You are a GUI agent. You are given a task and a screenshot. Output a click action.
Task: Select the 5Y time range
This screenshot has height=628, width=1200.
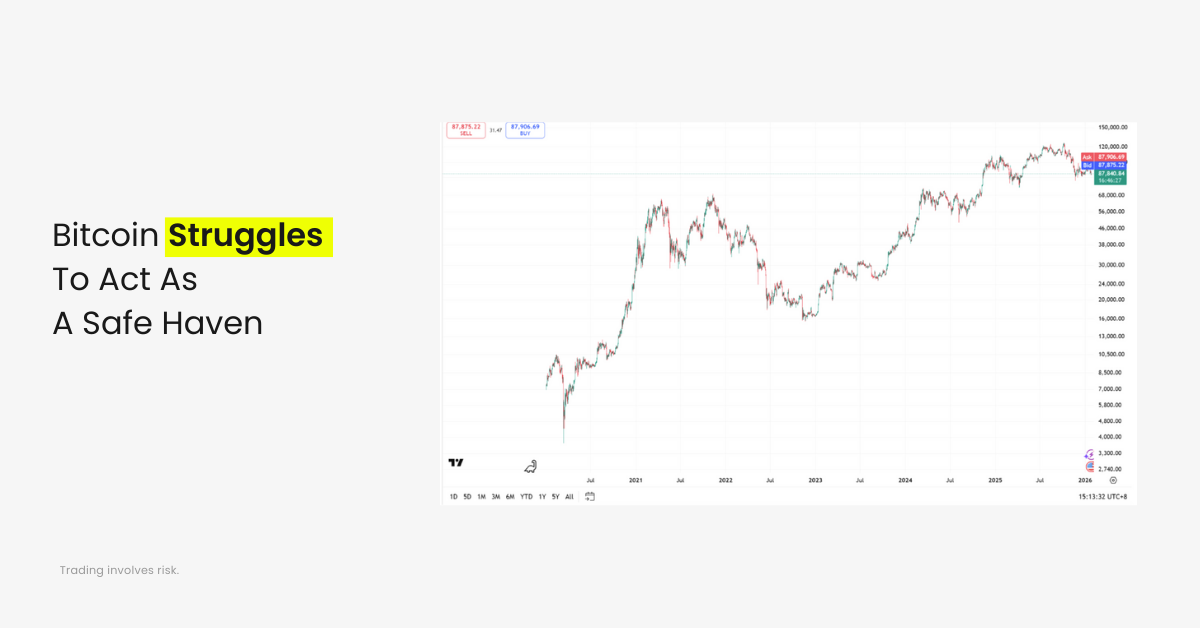pyautogui.click(x=555, y=496)
